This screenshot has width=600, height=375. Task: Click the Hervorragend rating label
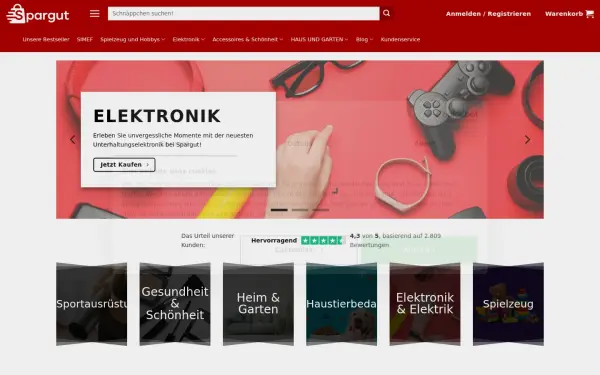[x=274, y=240]
